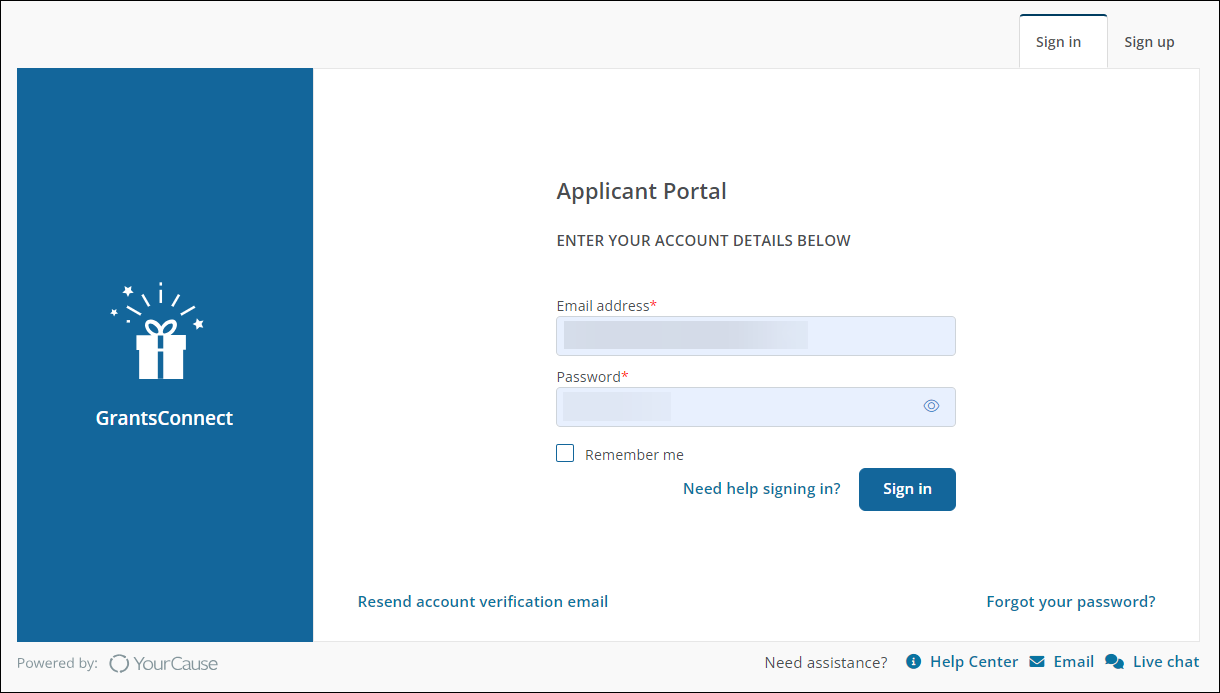Click the Powered by: text
Screen dimensions: 1220x693
coord(57,663)
